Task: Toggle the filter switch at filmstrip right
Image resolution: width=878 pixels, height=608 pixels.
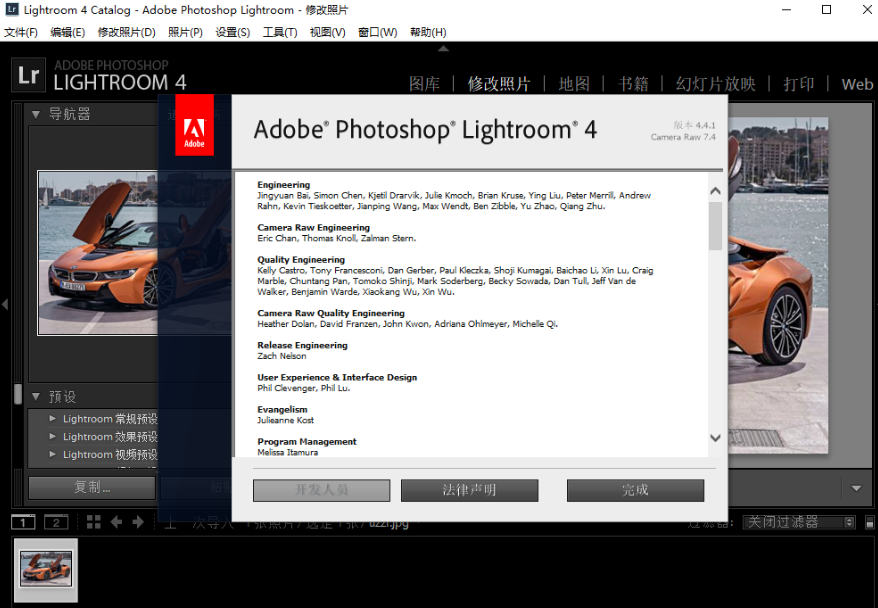Action: coord(870,522)
